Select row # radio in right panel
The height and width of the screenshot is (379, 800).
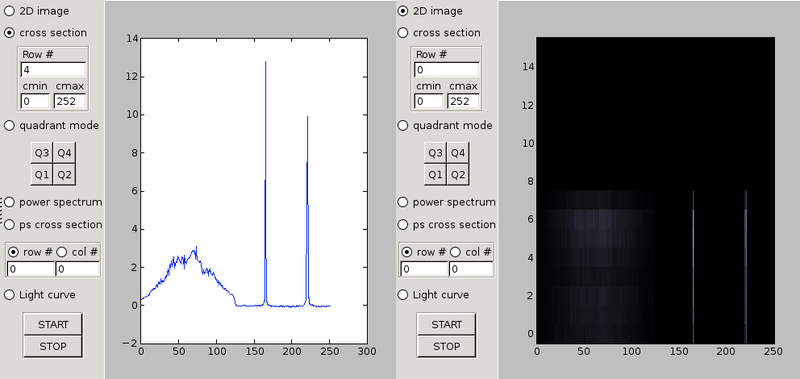tap(407, 252)
